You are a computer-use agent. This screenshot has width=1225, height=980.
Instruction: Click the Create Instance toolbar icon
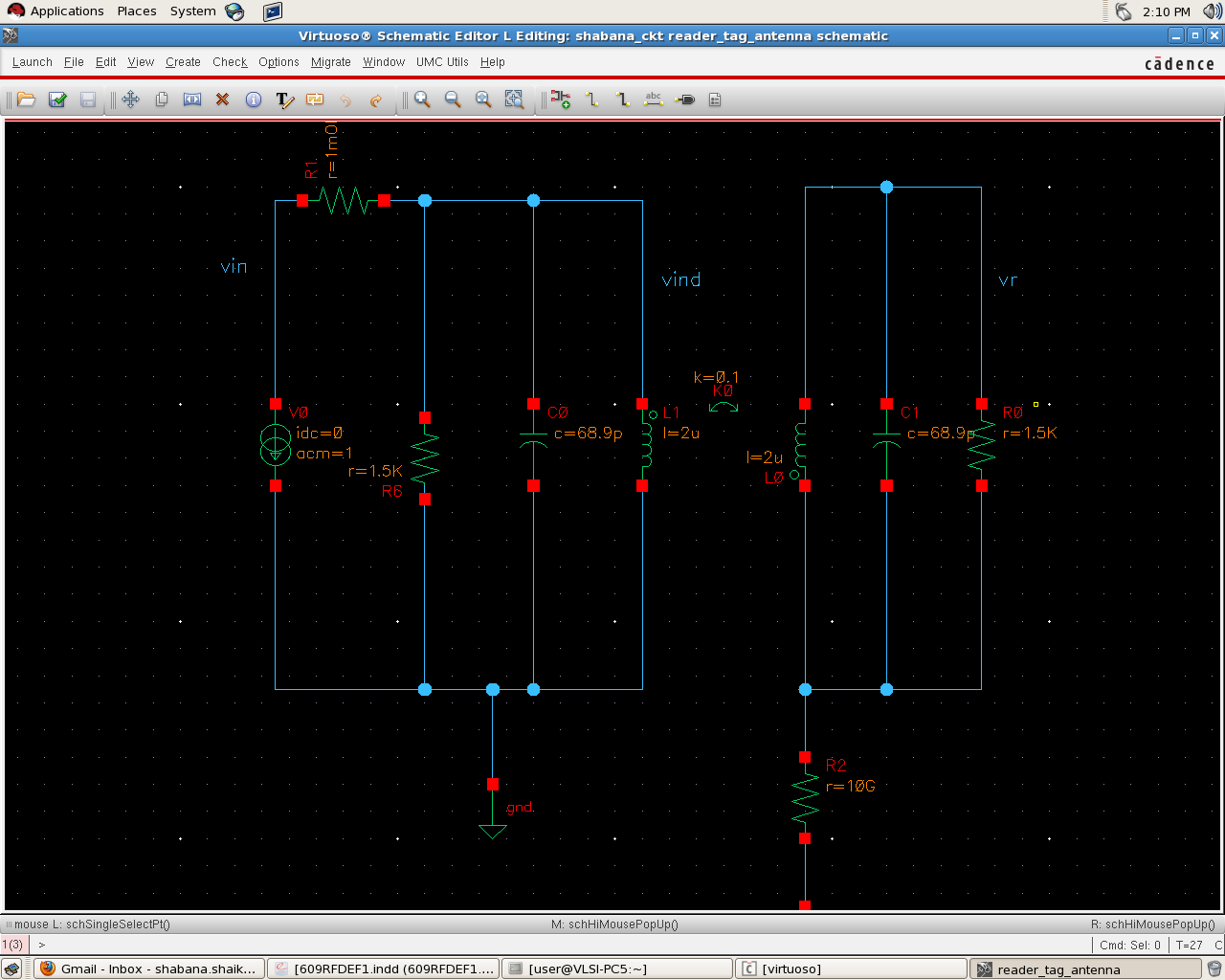[561, 100]
